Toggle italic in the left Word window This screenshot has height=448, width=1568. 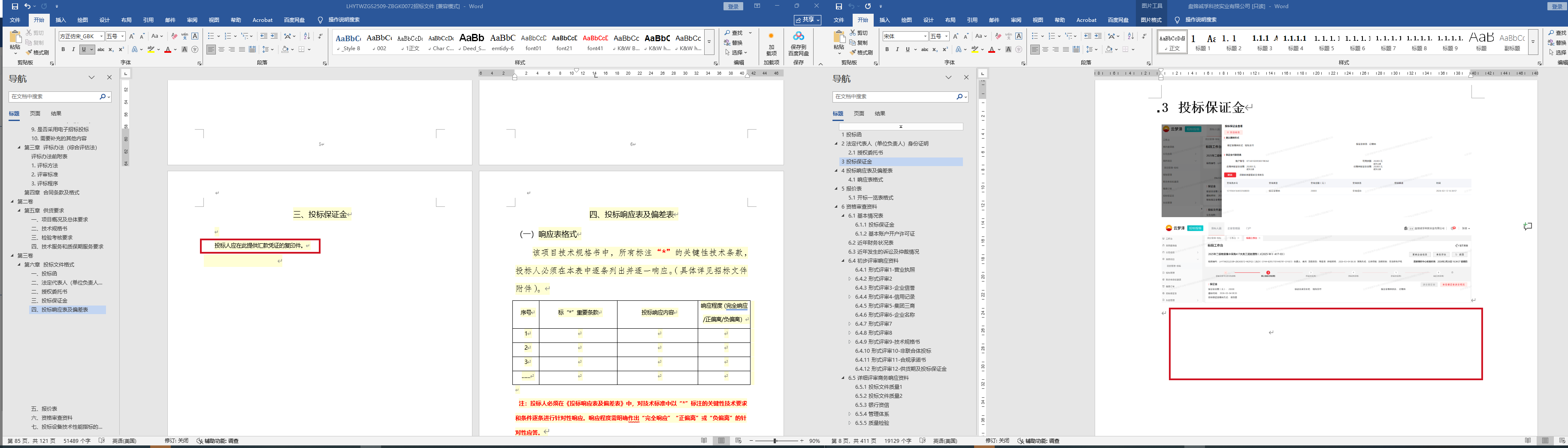74,49
